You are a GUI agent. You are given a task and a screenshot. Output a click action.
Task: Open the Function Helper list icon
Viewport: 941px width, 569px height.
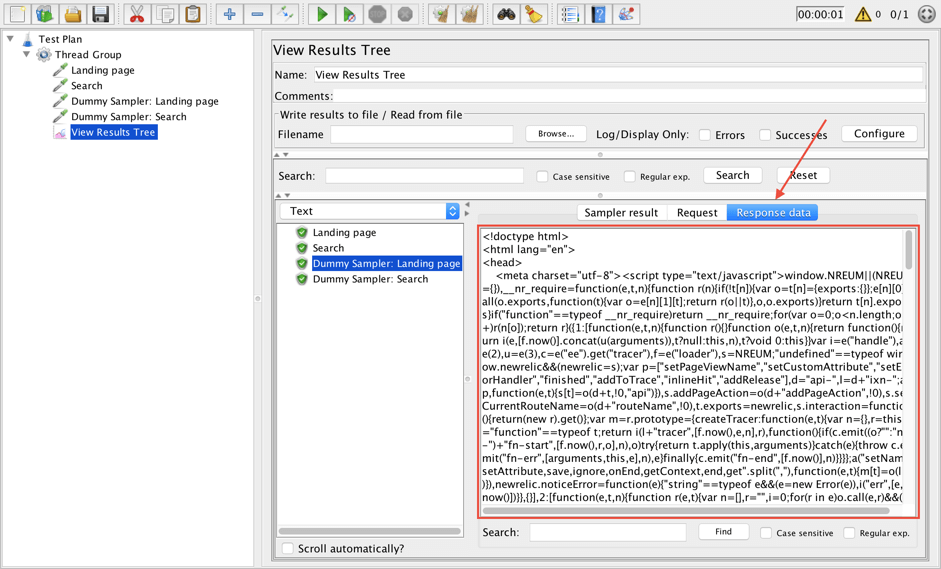coord(570,14)
